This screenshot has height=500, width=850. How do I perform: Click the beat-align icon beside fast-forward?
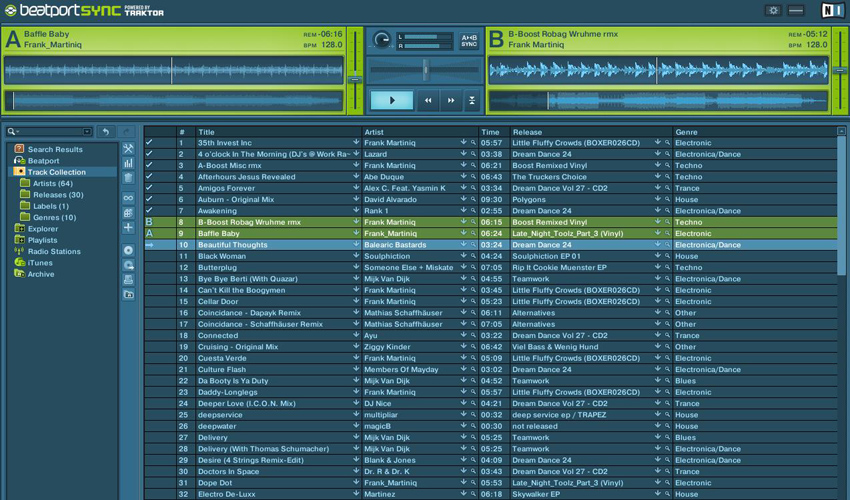[x=472, y=100]
